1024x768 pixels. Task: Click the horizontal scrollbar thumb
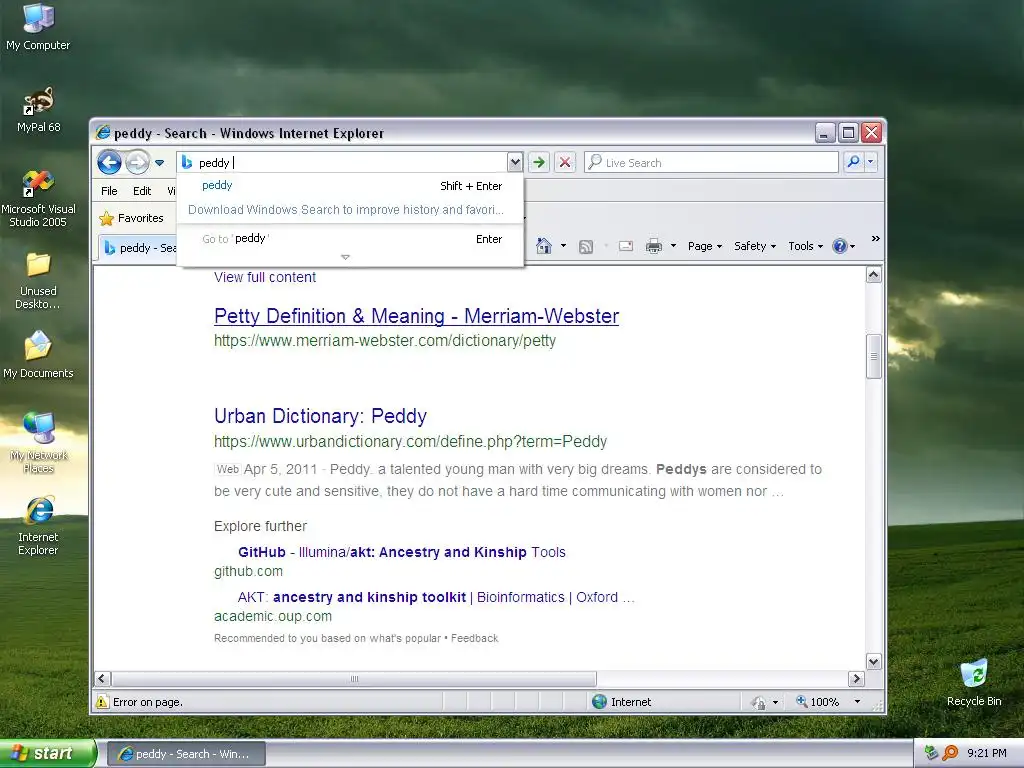[x=354, y=679]
